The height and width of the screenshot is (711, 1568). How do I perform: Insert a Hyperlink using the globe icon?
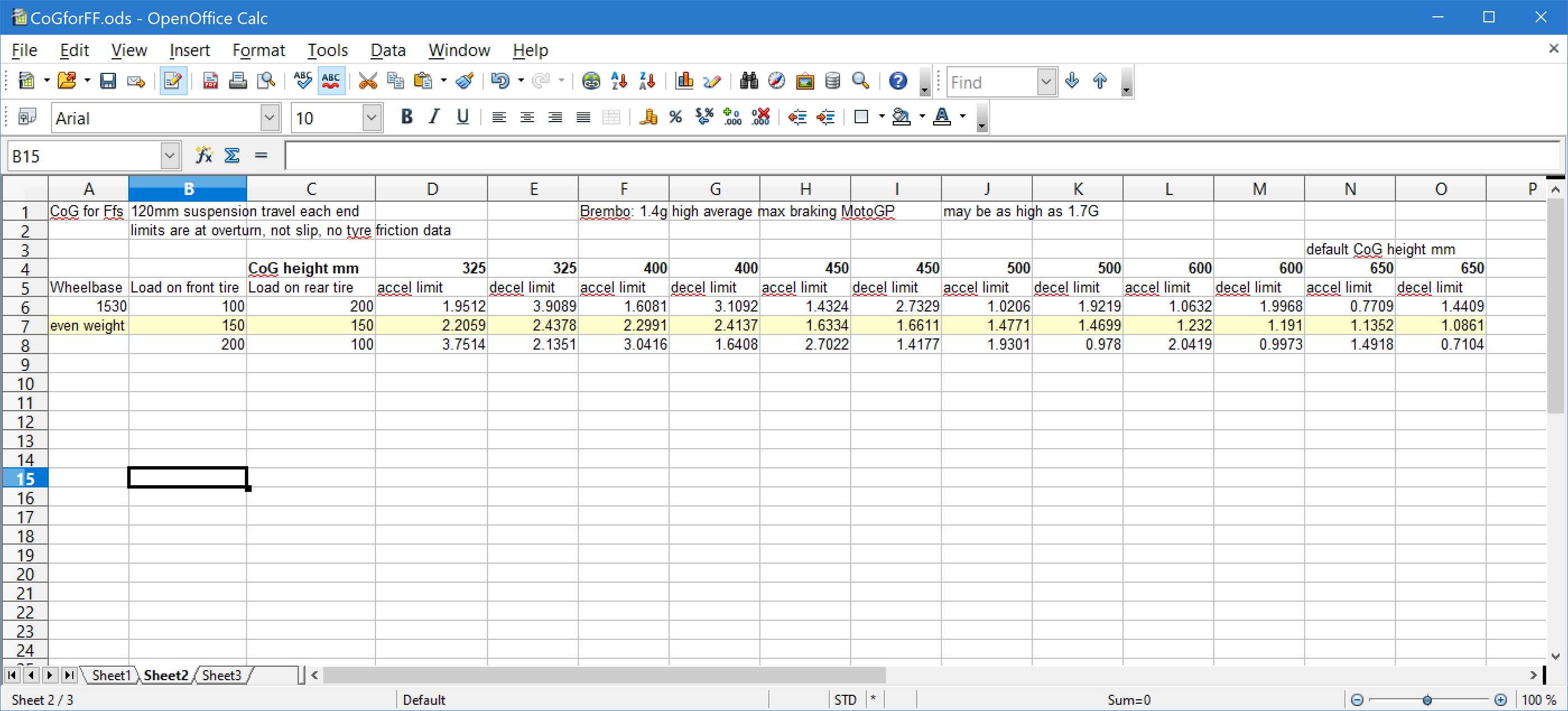(591, 81)
